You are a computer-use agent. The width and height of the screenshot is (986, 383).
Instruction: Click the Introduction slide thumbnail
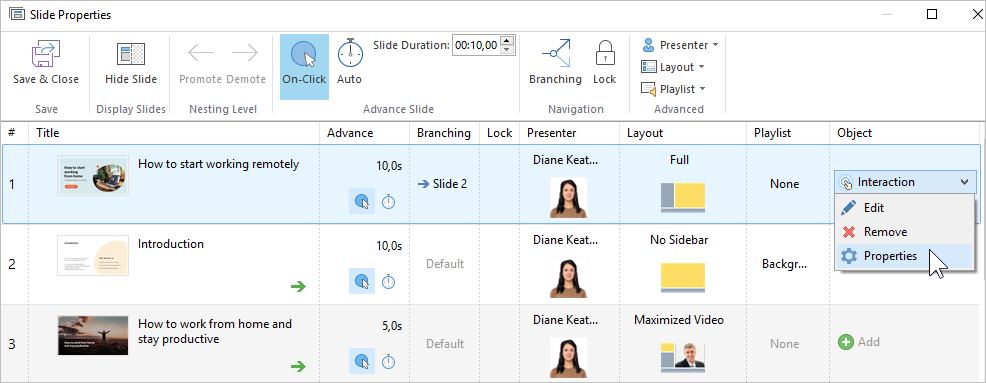(x=92, y=255)
